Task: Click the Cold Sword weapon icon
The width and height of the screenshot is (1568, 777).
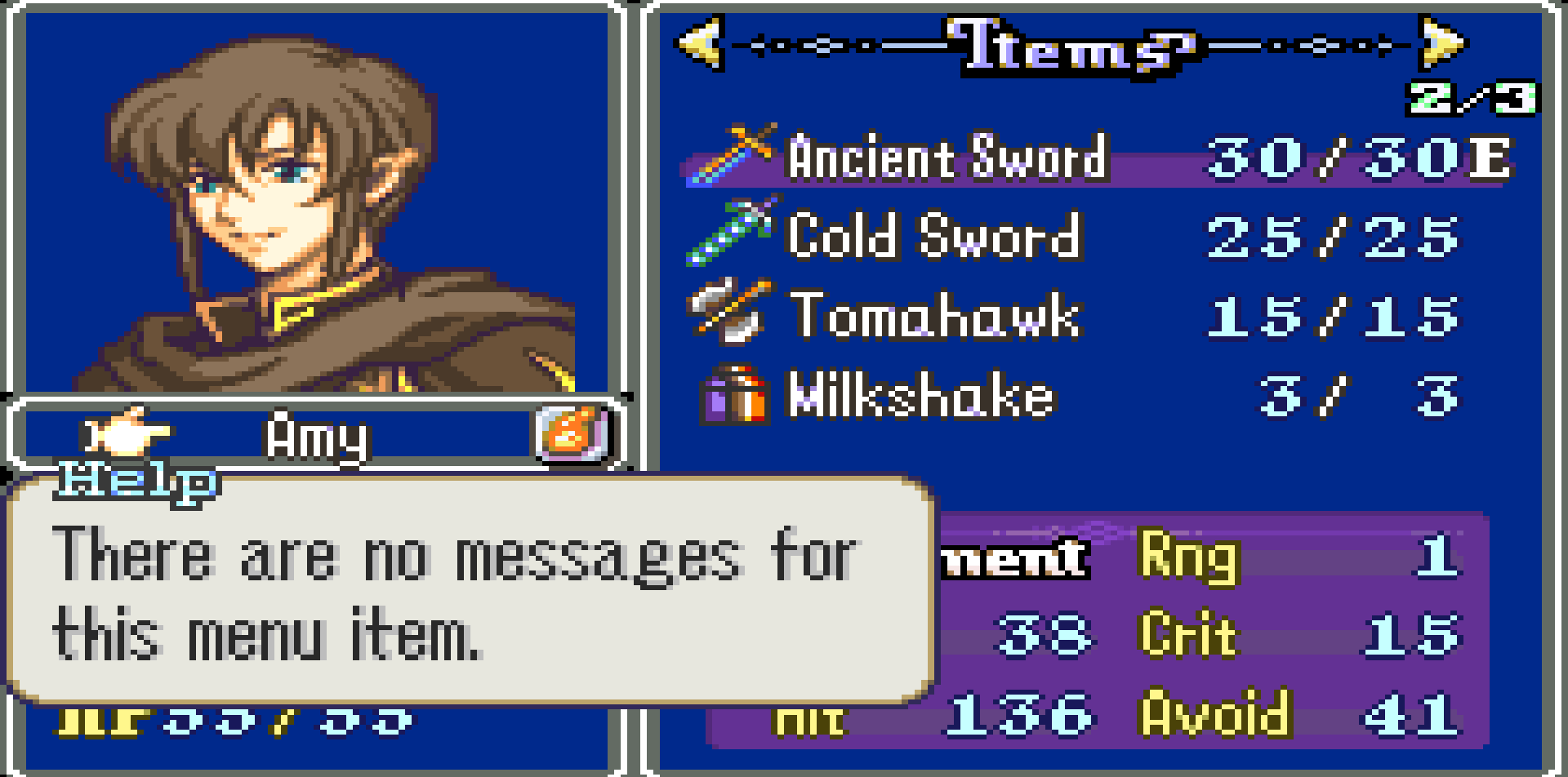Action: point(731,233)
